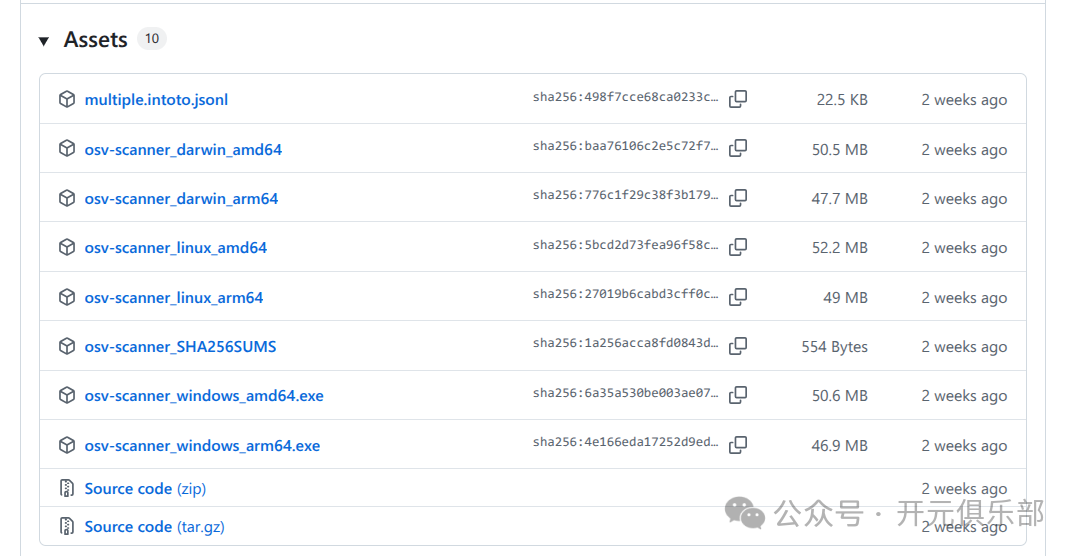Click zip file icon beside Source code (tar.gz)
Image resolution: width=1078 pixels, height=556 pixels.
[67, 526]
